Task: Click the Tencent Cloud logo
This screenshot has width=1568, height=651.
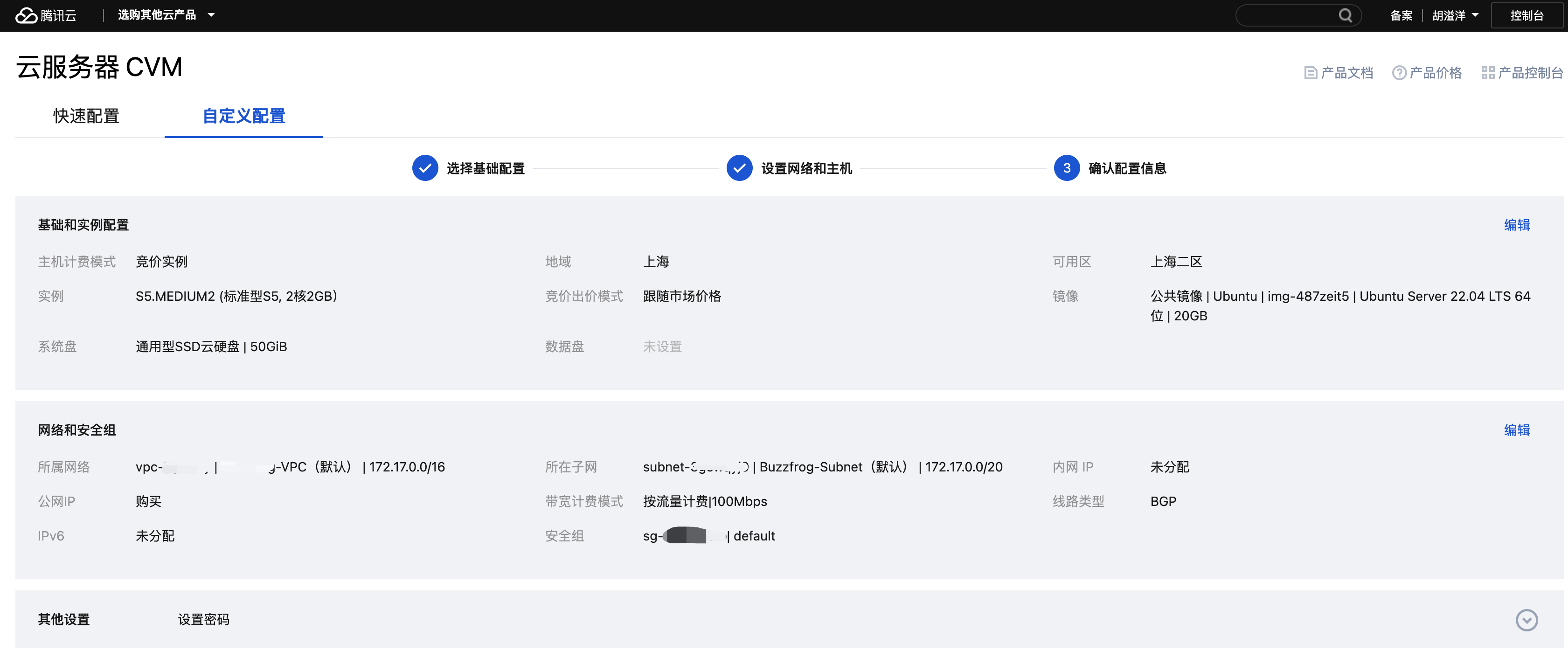Action: (x=46, y=15)
